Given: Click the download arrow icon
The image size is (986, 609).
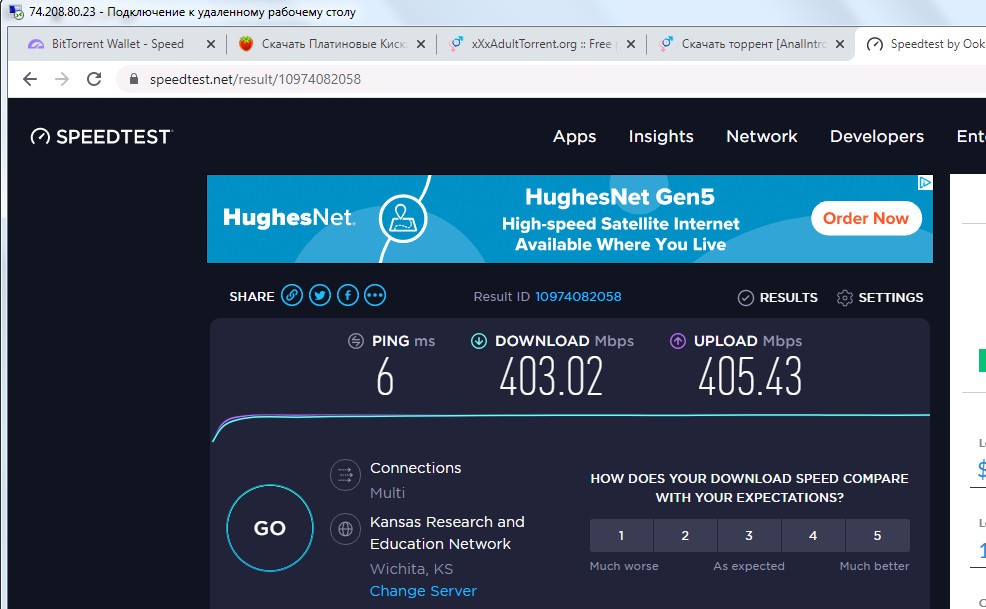Looking at the screenshot, I should (479, 341).
